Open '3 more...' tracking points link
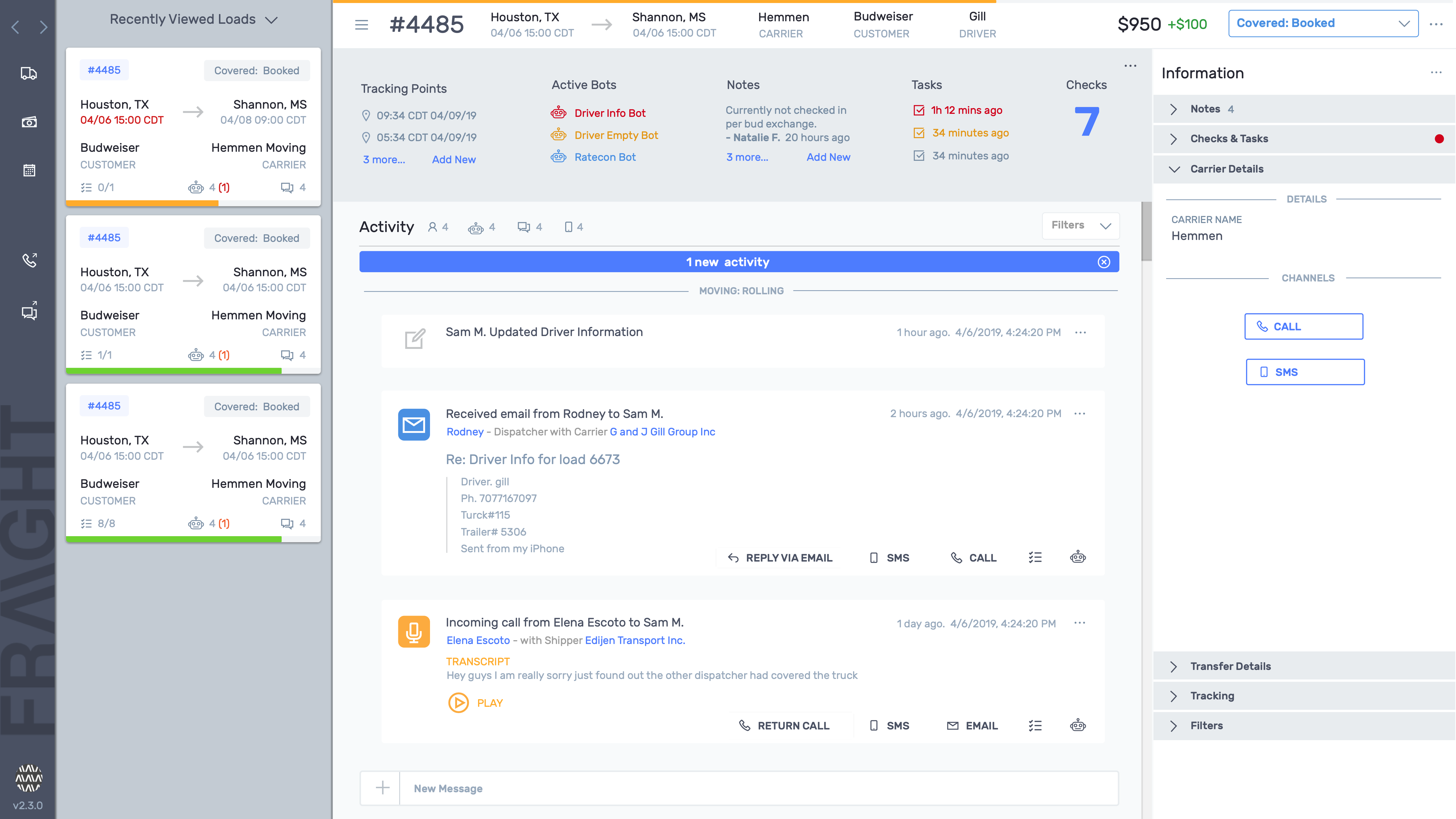This screenshot has height=819, width=1456. pos(384,160)
